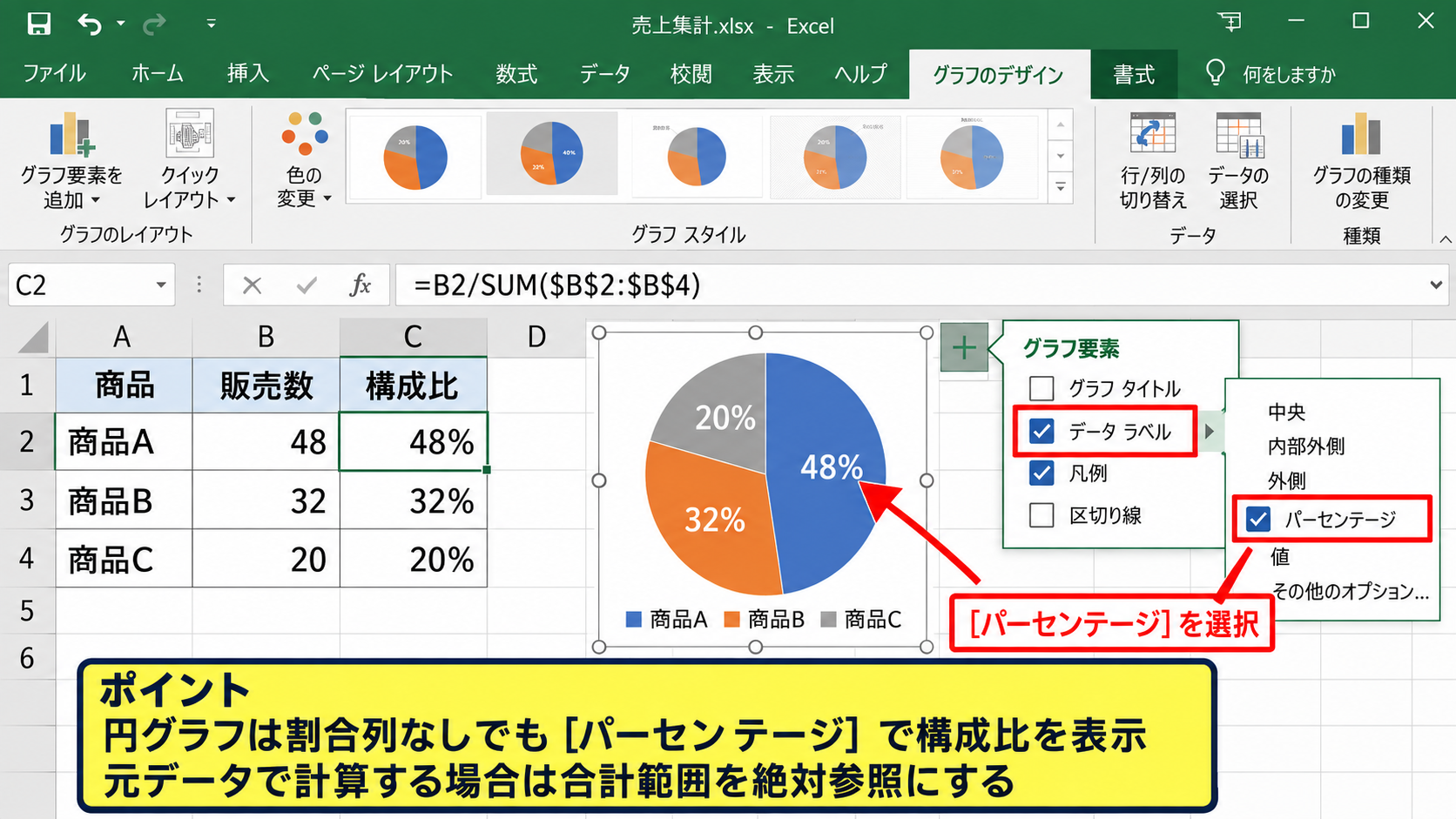Expand the formula bar chevron
Screen dimensions: 1456x819
click(x=1435, y=285)
